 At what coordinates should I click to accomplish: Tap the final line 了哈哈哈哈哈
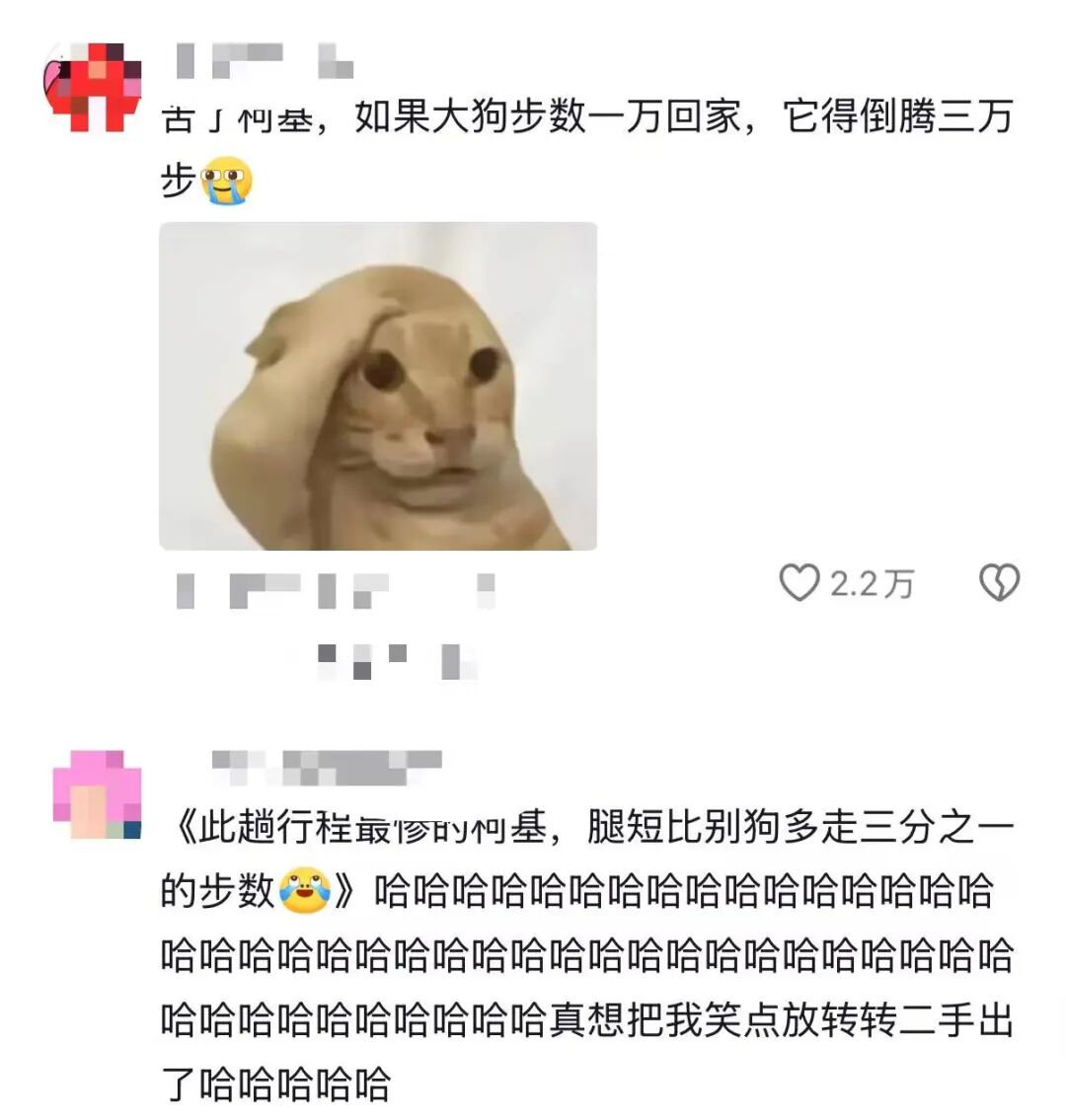click(275, 1083)
